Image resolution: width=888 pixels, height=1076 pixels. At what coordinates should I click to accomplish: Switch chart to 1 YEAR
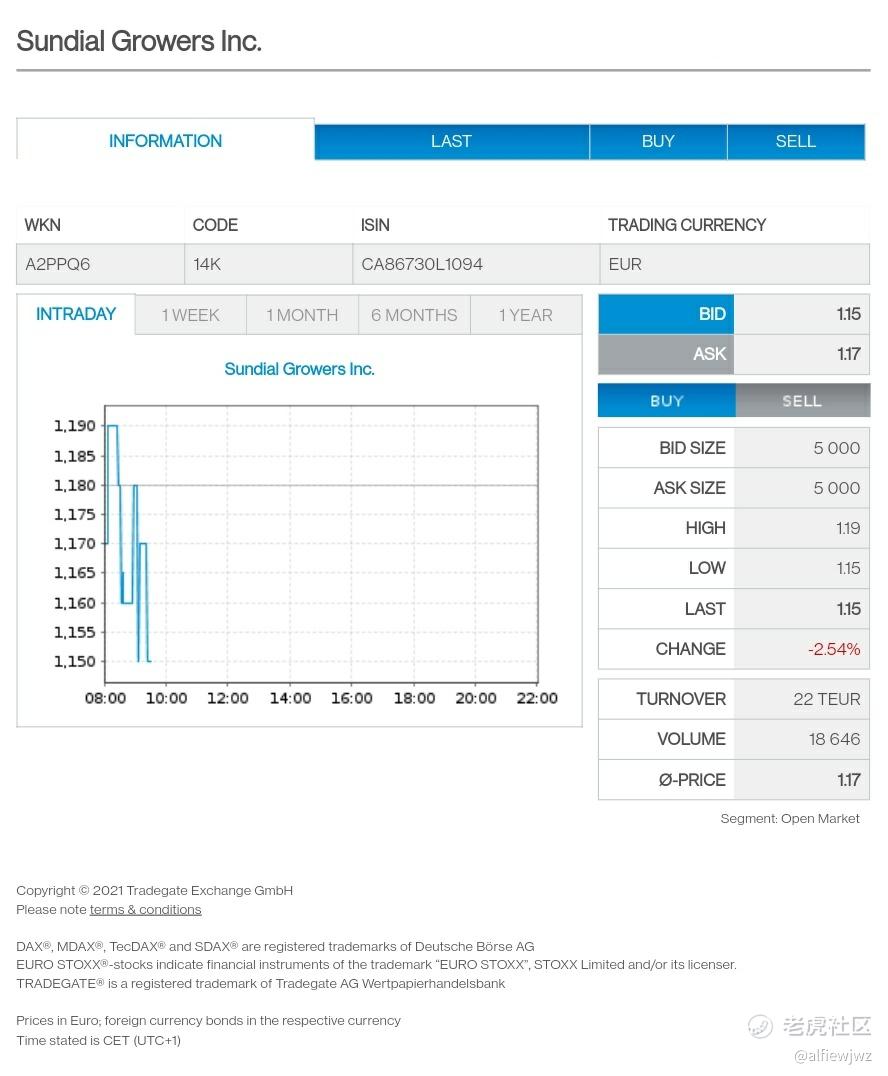(526, 315)
